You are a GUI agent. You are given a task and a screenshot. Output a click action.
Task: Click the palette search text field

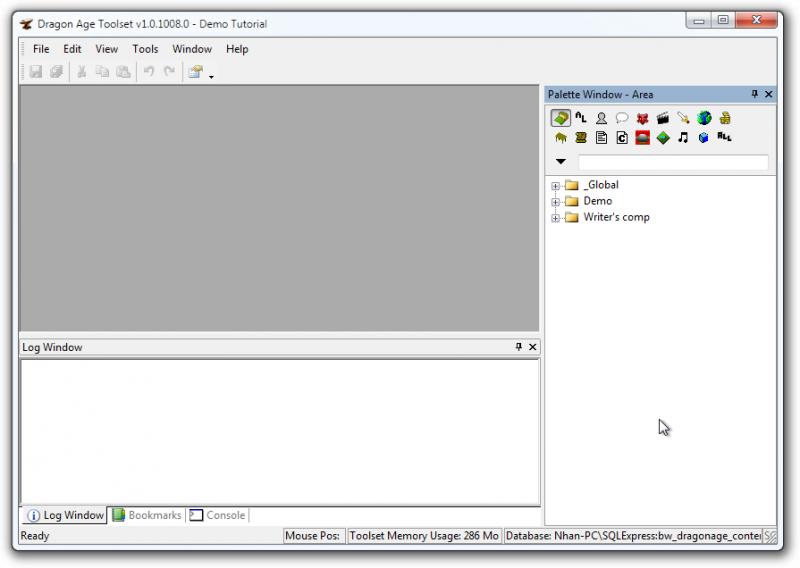[673, 162]
